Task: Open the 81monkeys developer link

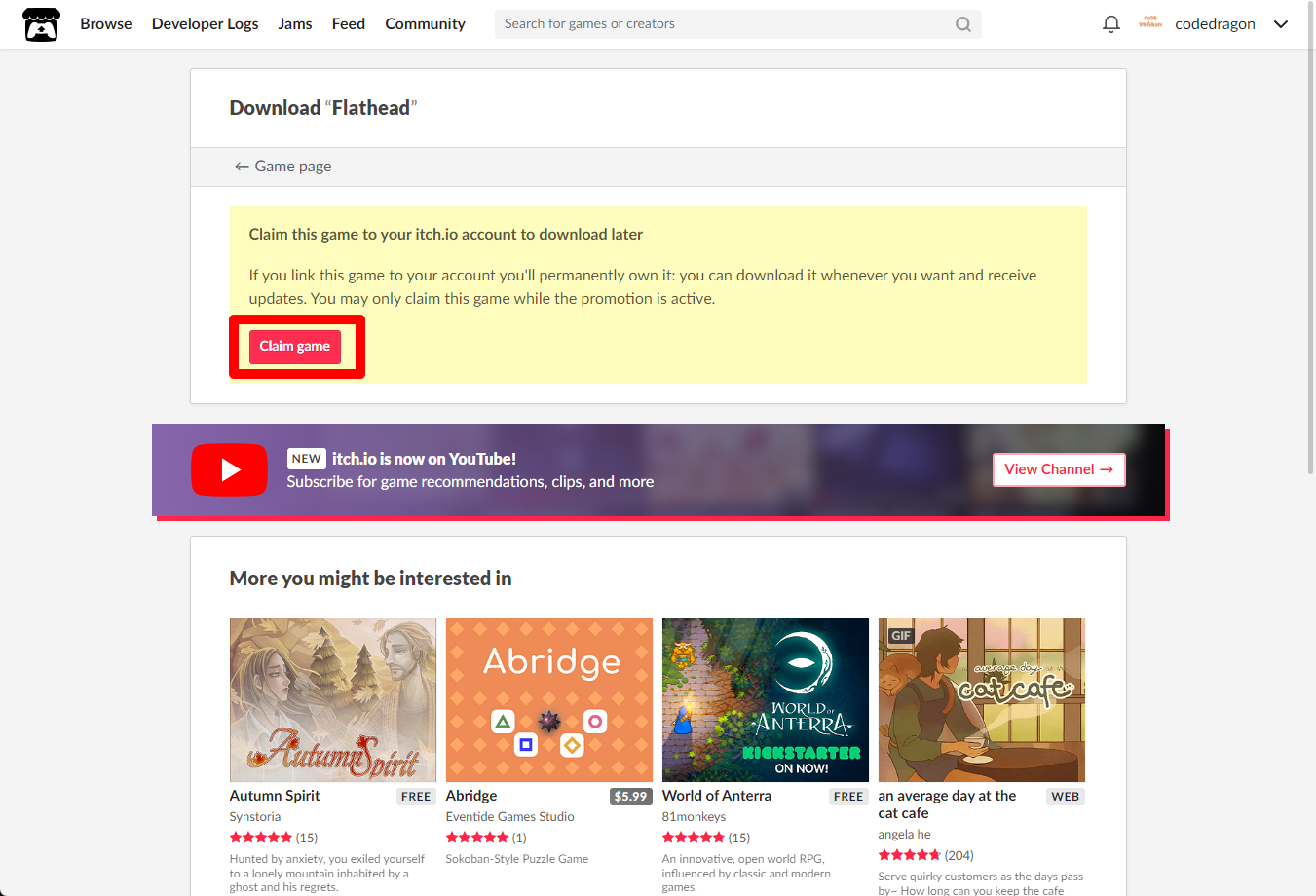Action: click(695, 817)
